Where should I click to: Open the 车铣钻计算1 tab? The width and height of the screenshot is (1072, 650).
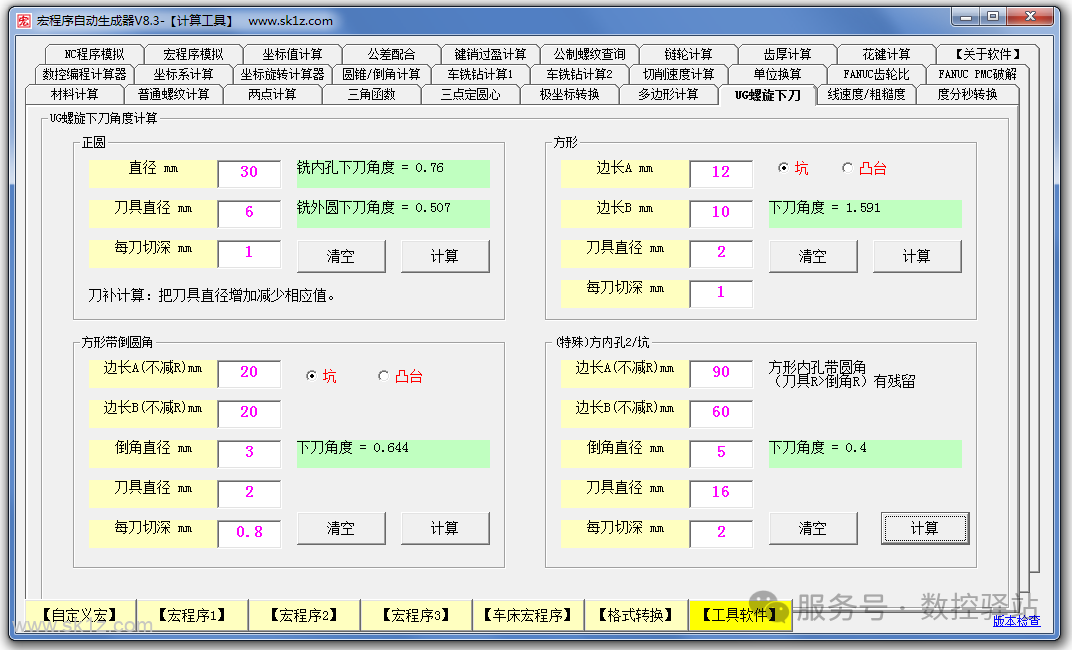(481, 74)
